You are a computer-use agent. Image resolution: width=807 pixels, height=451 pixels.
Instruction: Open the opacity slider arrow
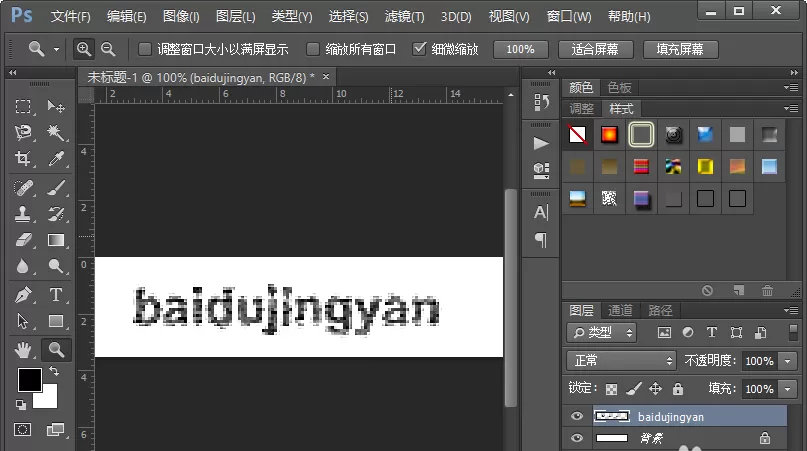click(x=787, y=361)
